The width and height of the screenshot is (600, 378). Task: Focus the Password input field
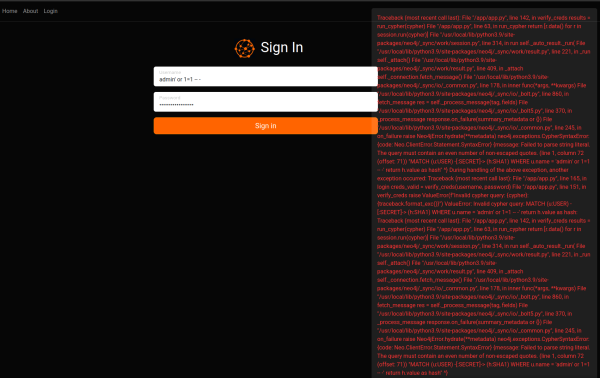point(266,102)
